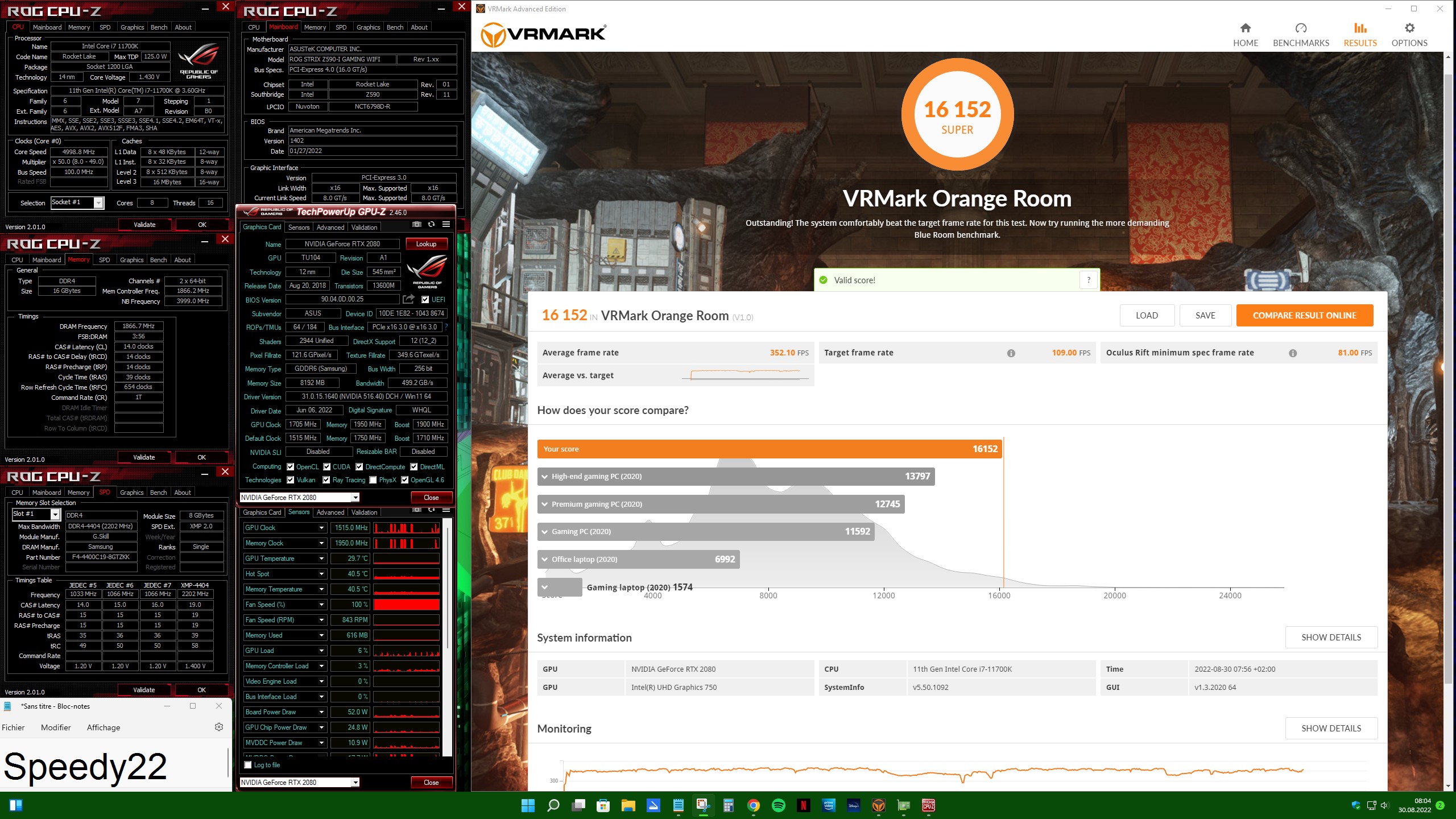Open Notepad Affichage menu
The width and height of the screenshot is (1456, 819).
coord(104,727)
